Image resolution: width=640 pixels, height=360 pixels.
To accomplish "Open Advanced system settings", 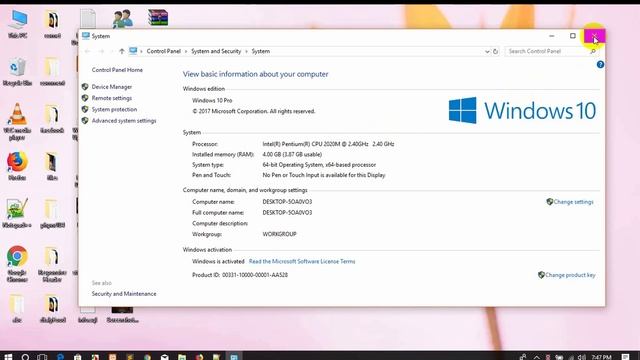I will pos(124,121).
